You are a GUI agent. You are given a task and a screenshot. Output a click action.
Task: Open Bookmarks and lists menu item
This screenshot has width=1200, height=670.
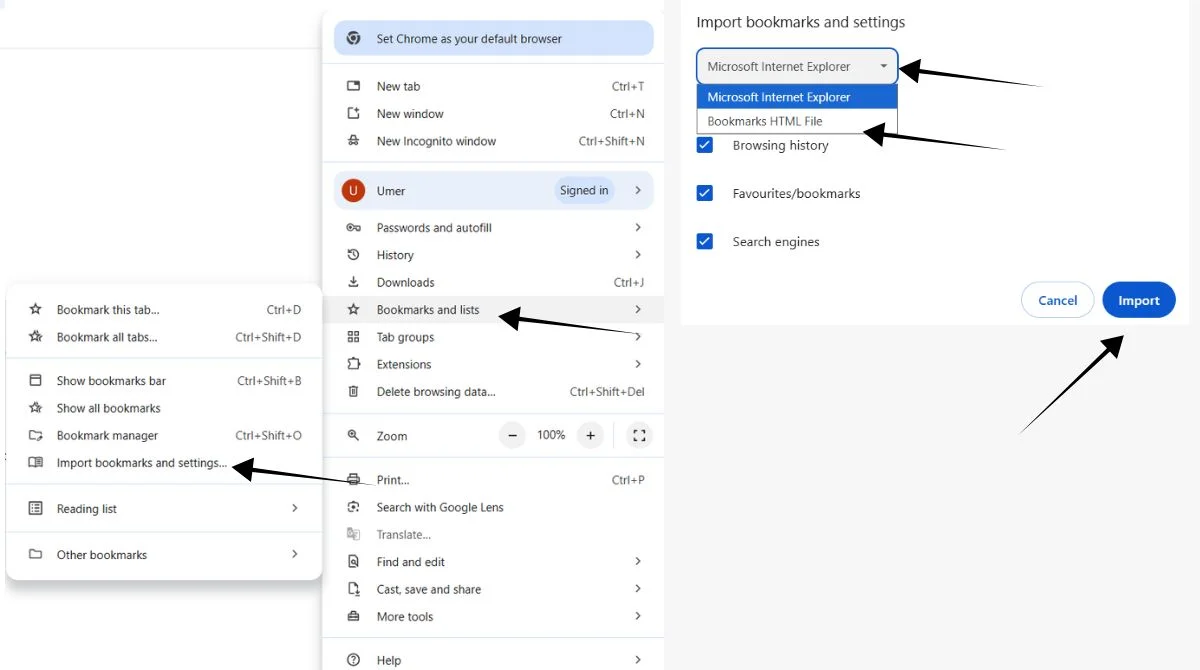pyautogui.click(x=494, y=310)
